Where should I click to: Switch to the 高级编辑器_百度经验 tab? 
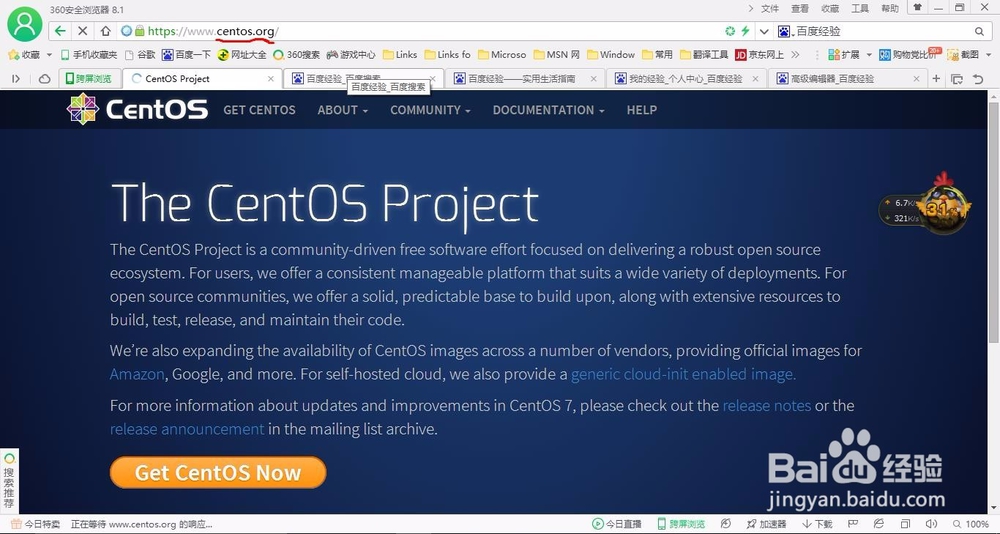848,79
